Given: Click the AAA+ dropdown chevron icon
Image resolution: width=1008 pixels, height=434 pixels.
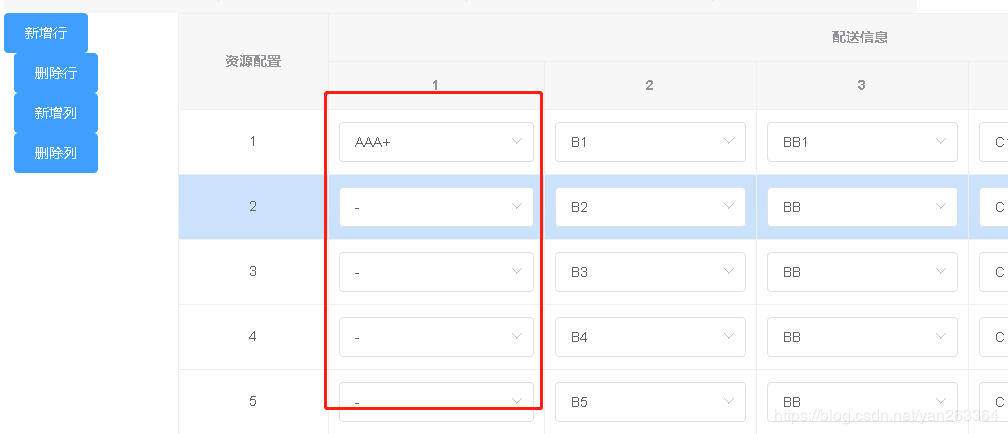Looking at the screenshot, I should pos(517,142).
